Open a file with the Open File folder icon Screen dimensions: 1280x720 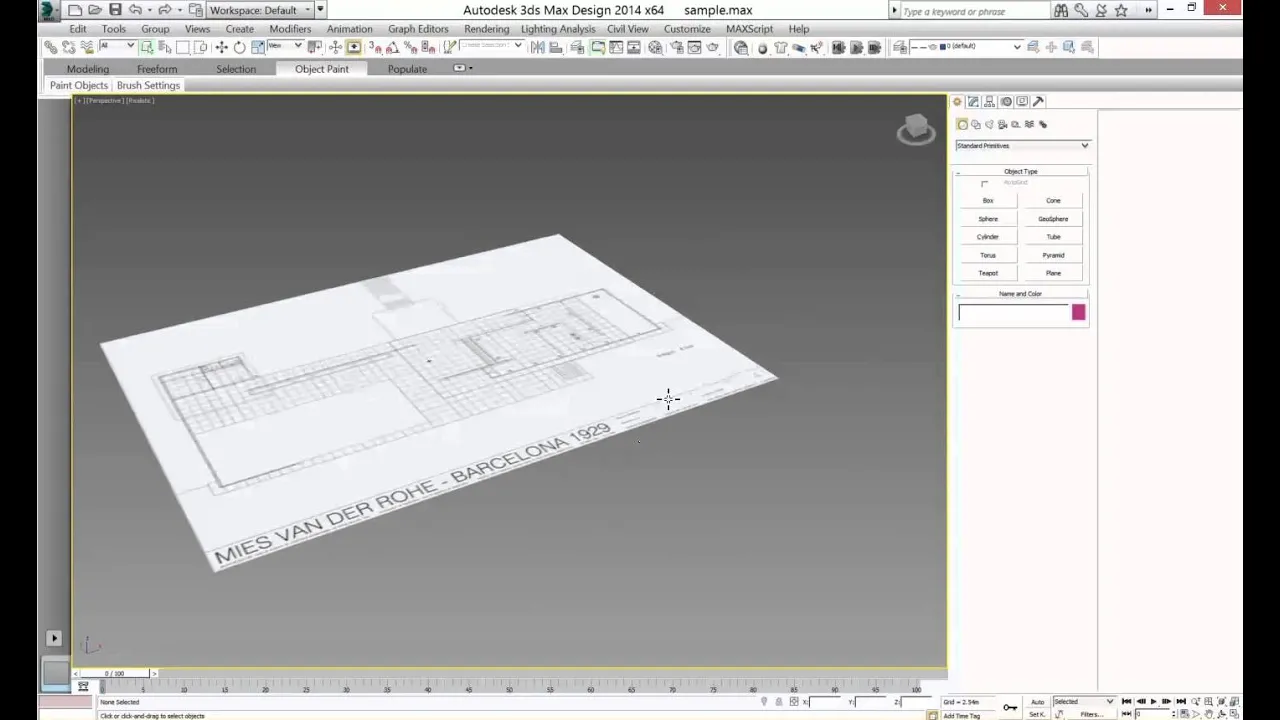pos(95,10)
